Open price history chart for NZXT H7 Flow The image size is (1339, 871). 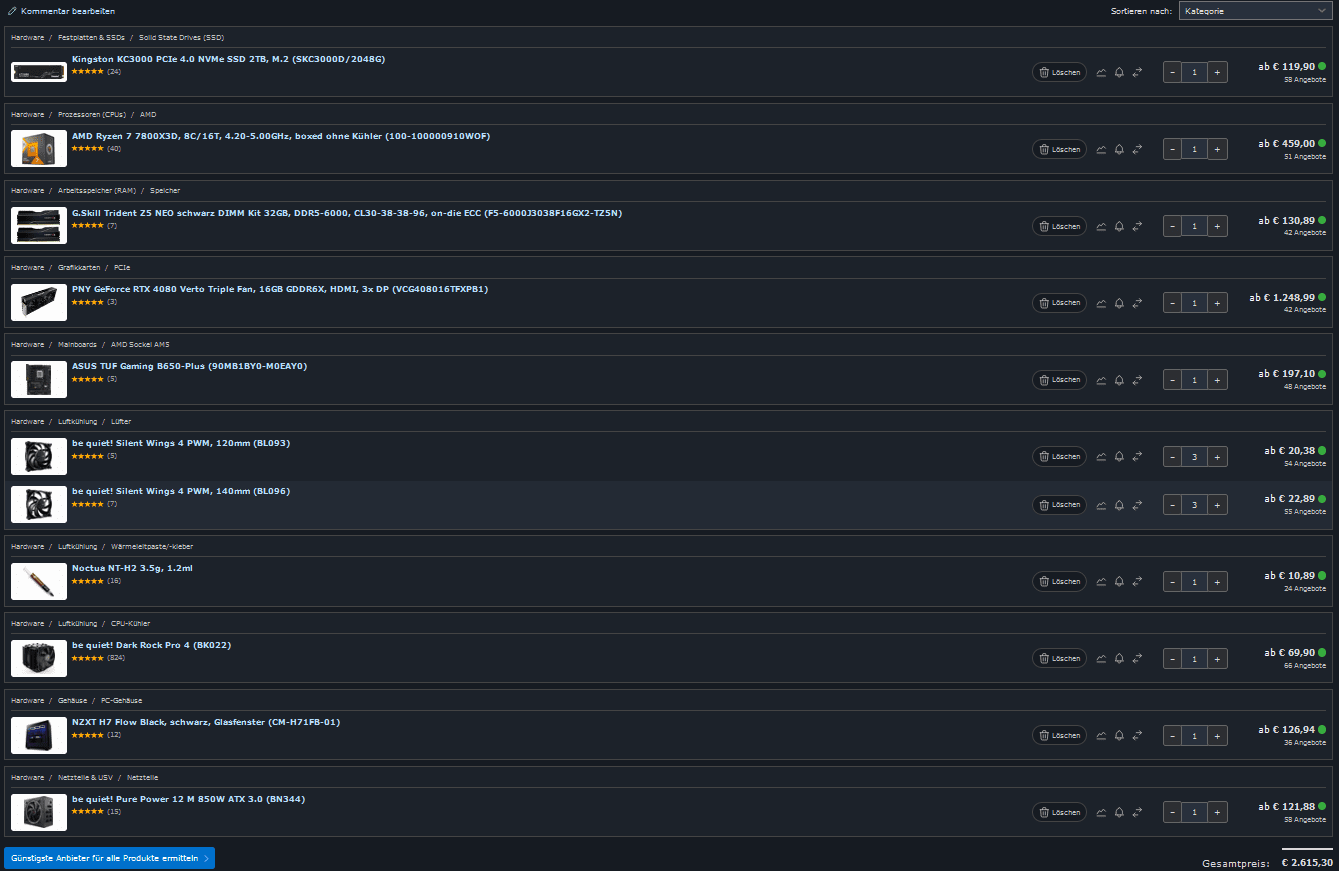1101,736
